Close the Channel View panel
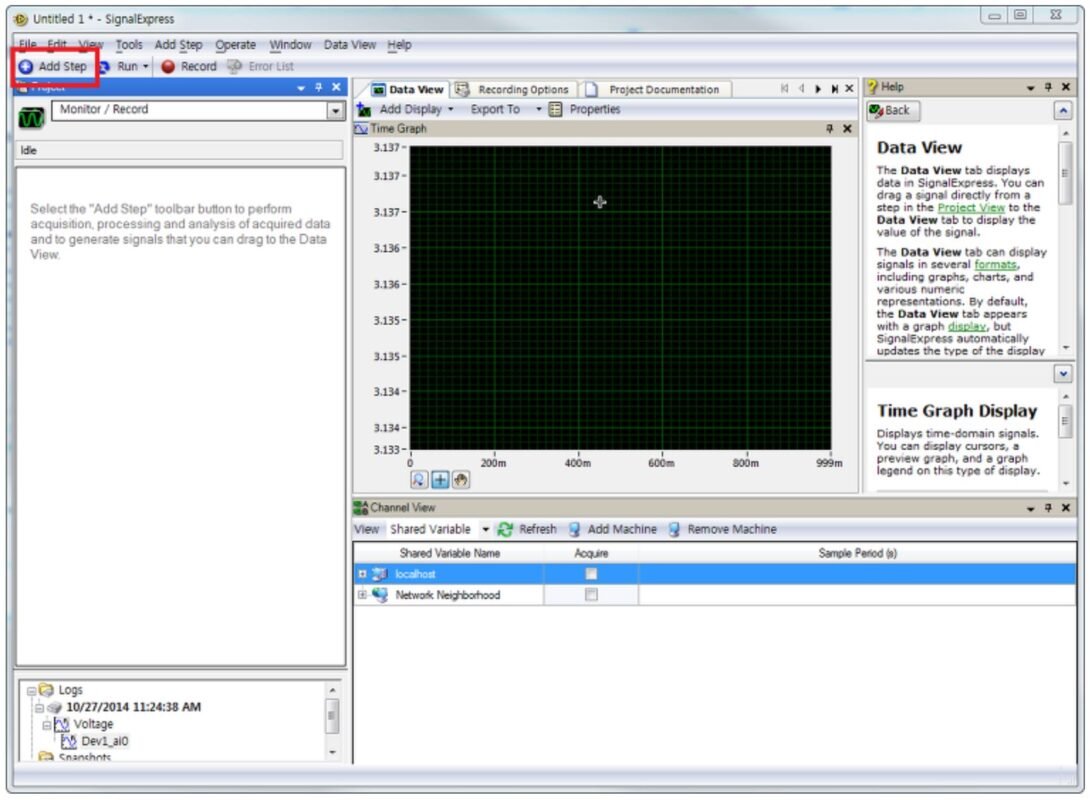 (x=1066, y=508)
